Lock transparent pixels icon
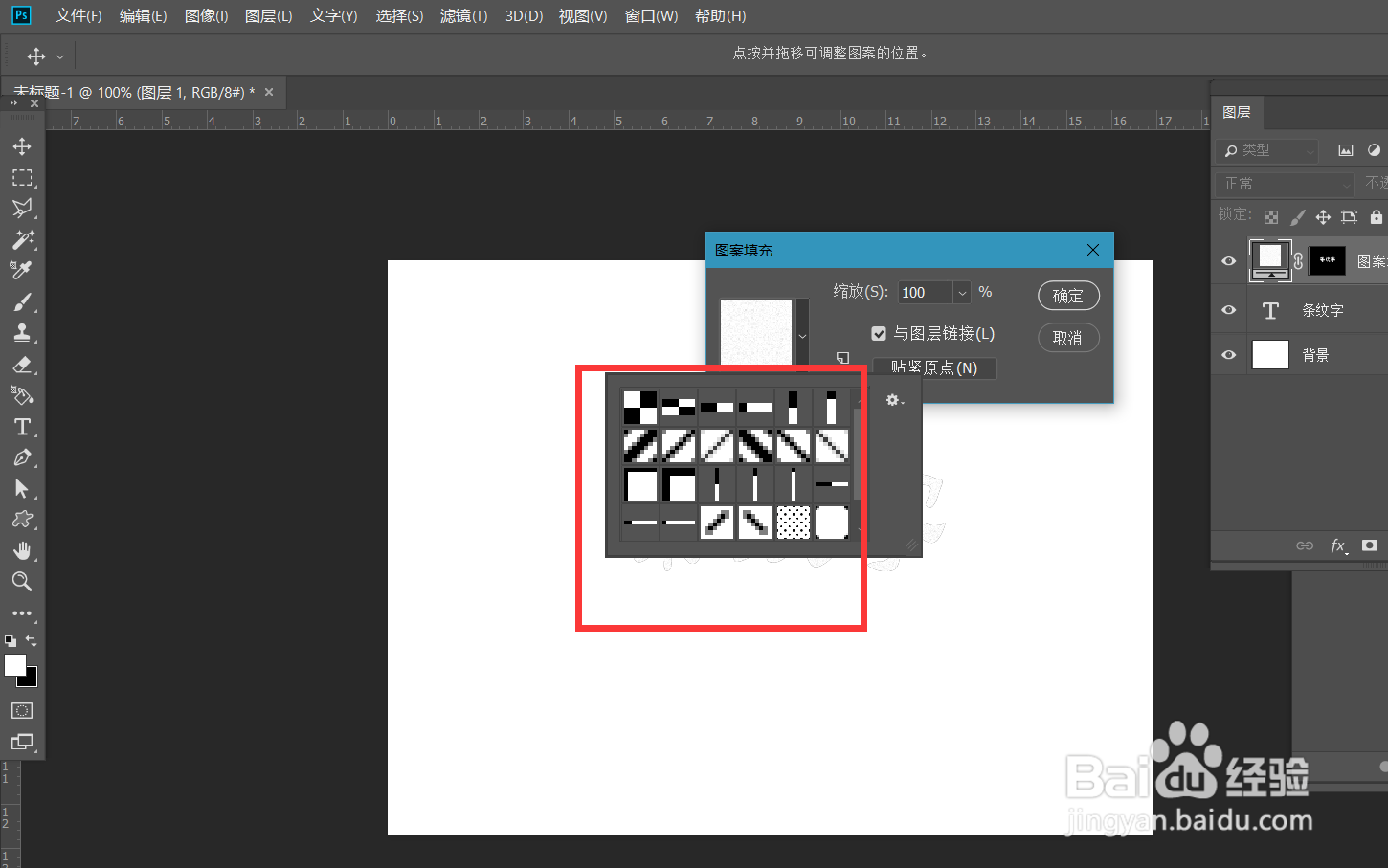The height and width of the screenshot is (868, 1388). (x=1271, y=217)
